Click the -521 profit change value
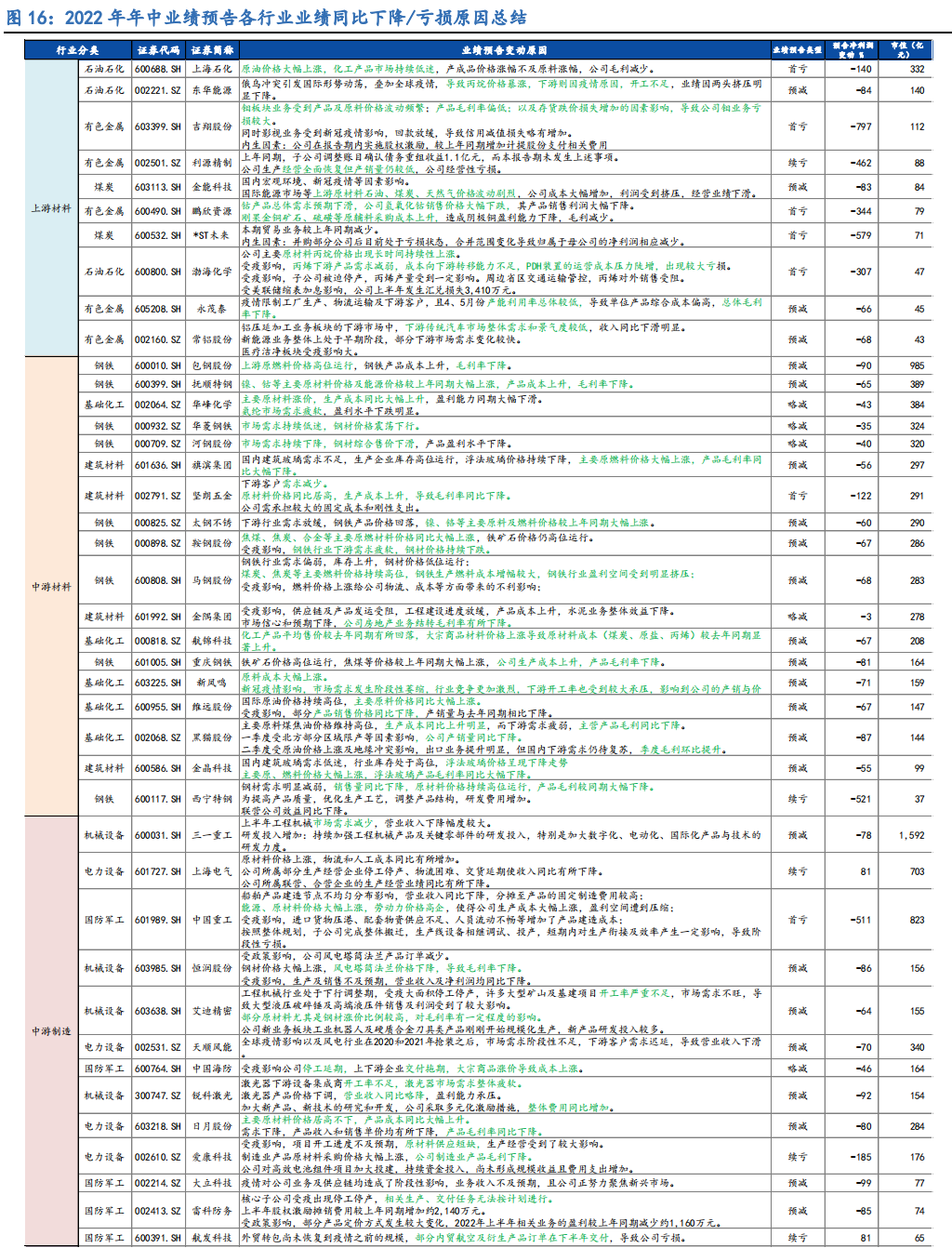 point(860,799)
